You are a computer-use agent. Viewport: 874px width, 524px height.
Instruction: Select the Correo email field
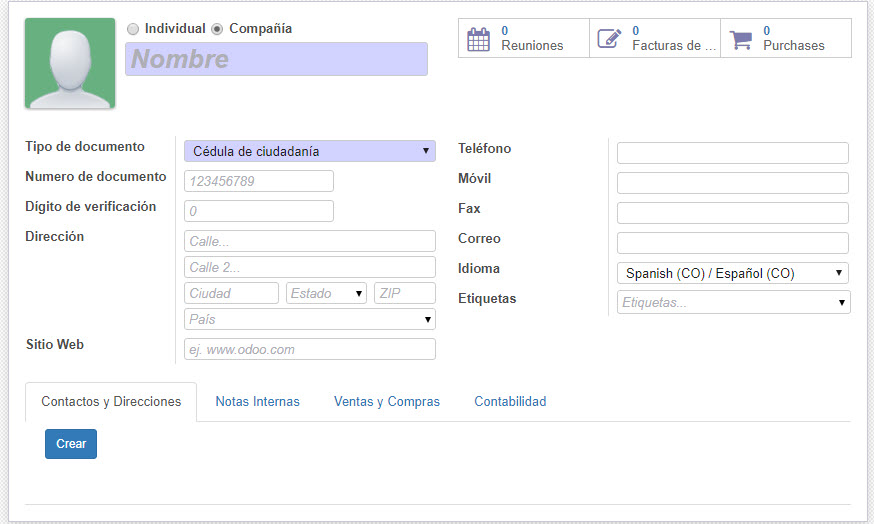[732, 243]
